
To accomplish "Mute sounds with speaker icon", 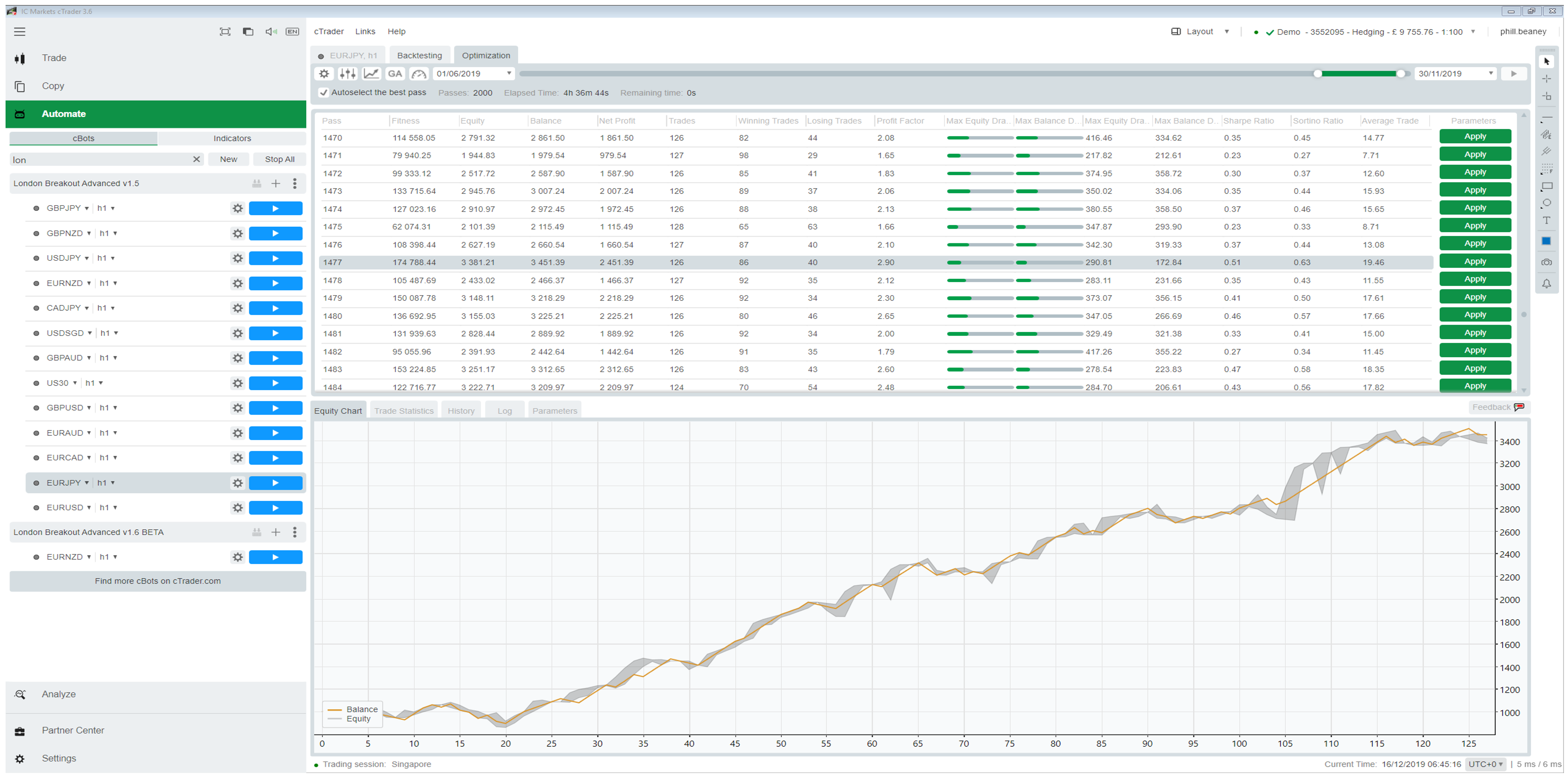I will (271, 32).
